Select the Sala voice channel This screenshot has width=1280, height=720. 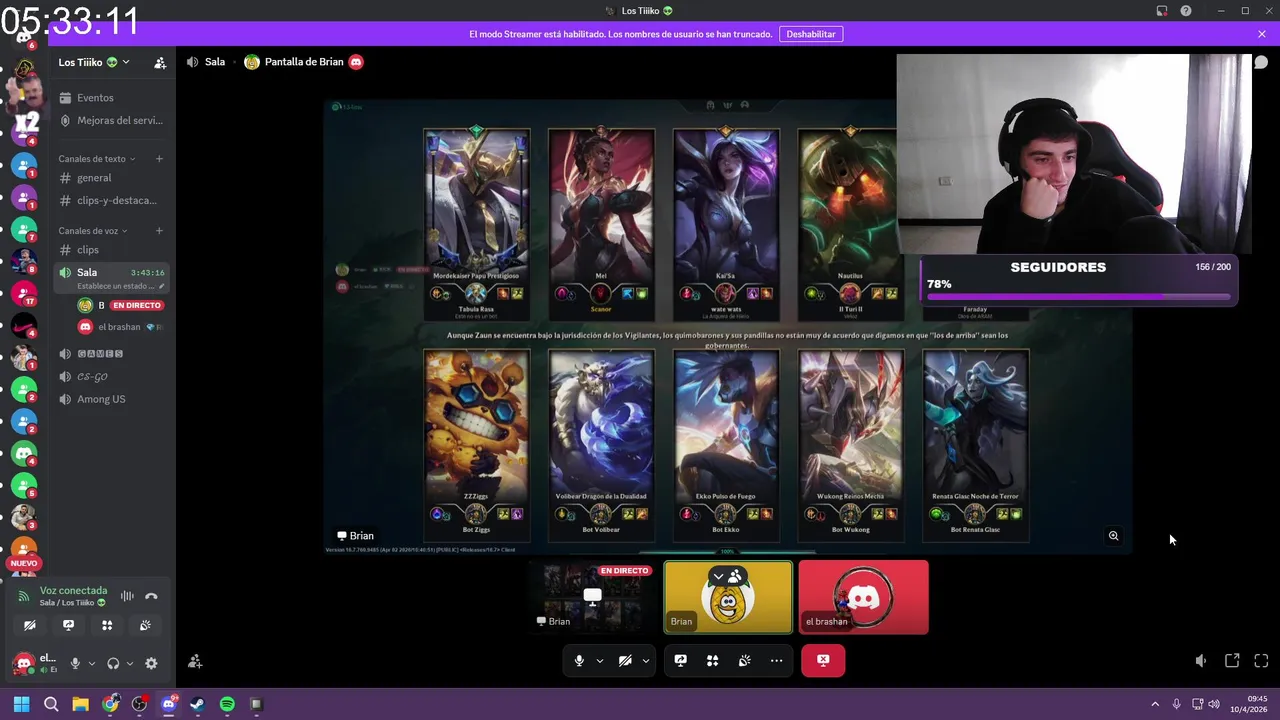pyautogui.click(x=111, y=278)
